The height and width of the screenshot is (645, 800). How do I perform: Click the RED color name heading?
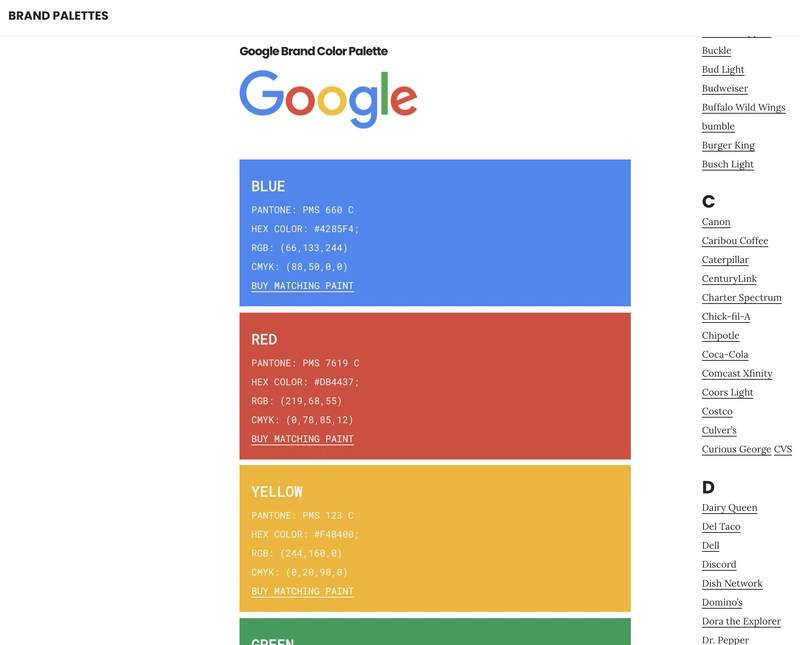[264, 339]
